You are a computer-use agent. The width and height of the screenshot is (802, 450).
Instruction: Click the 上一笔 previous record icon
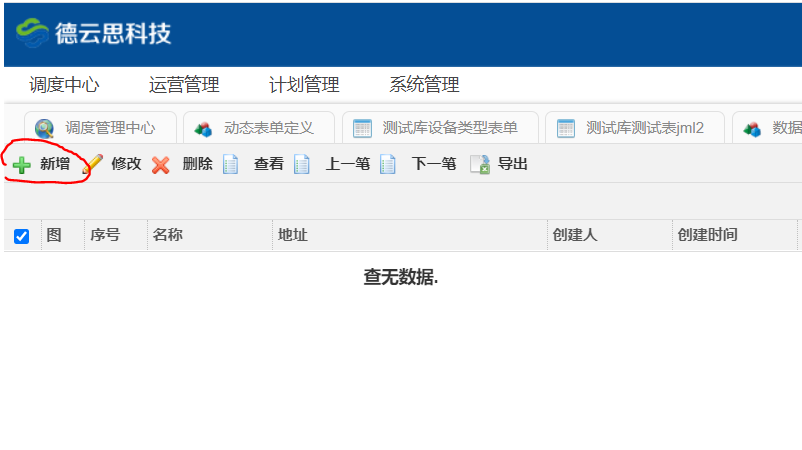click(303, 165)
